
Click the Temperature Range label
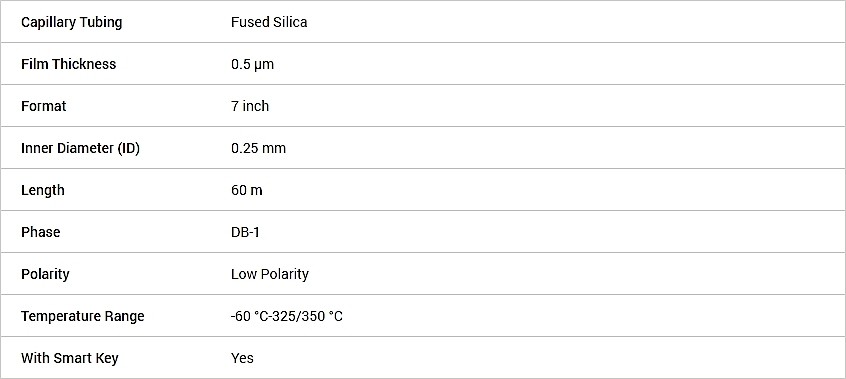[83, 316]
